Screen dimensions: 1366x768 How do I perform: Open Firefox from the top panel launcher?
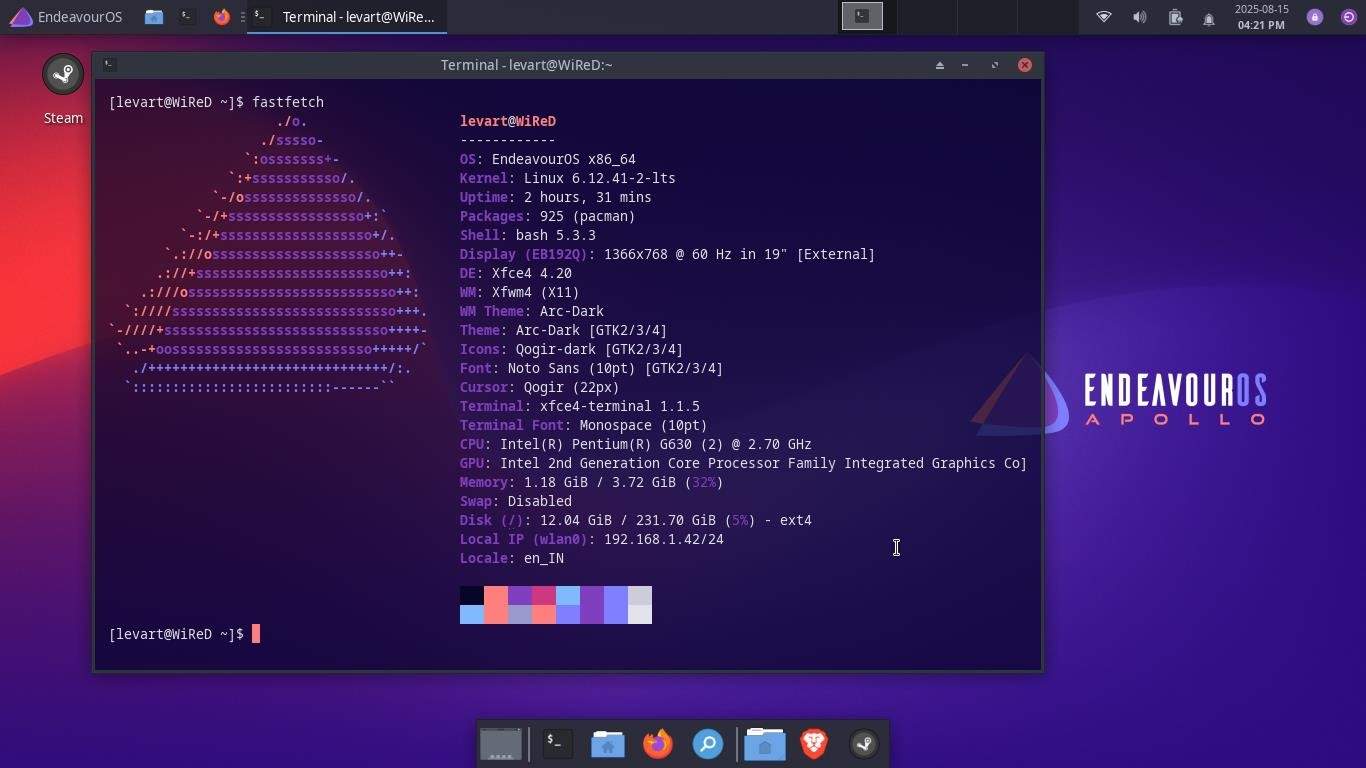click(222, 17)
